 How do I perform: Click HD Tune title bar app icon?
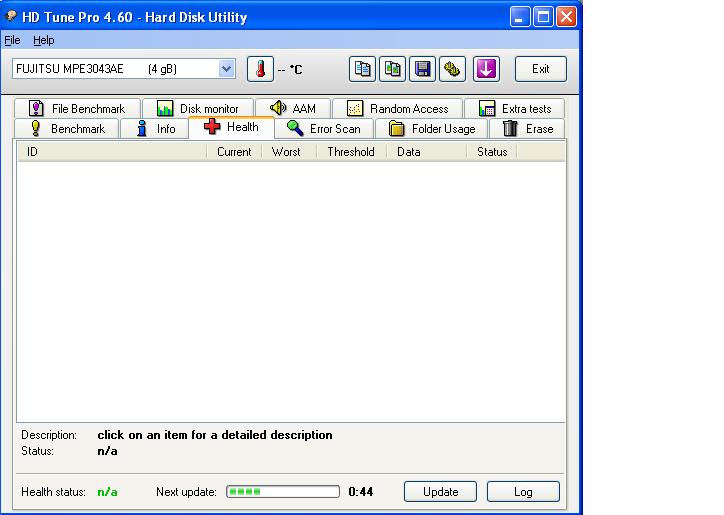pos(11,17)
